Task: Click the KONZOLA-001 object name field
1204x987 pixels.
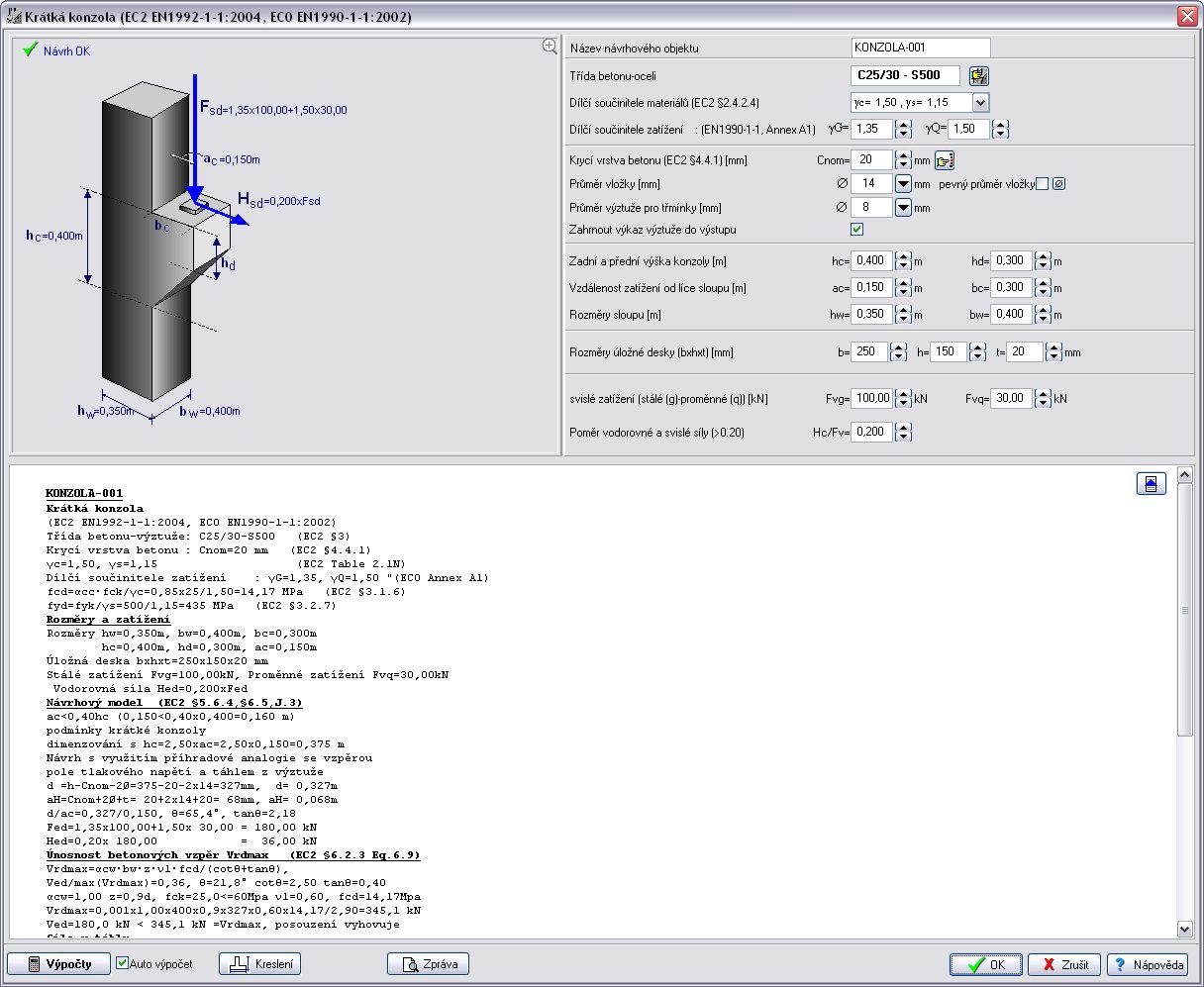Action: coord(920,48)
